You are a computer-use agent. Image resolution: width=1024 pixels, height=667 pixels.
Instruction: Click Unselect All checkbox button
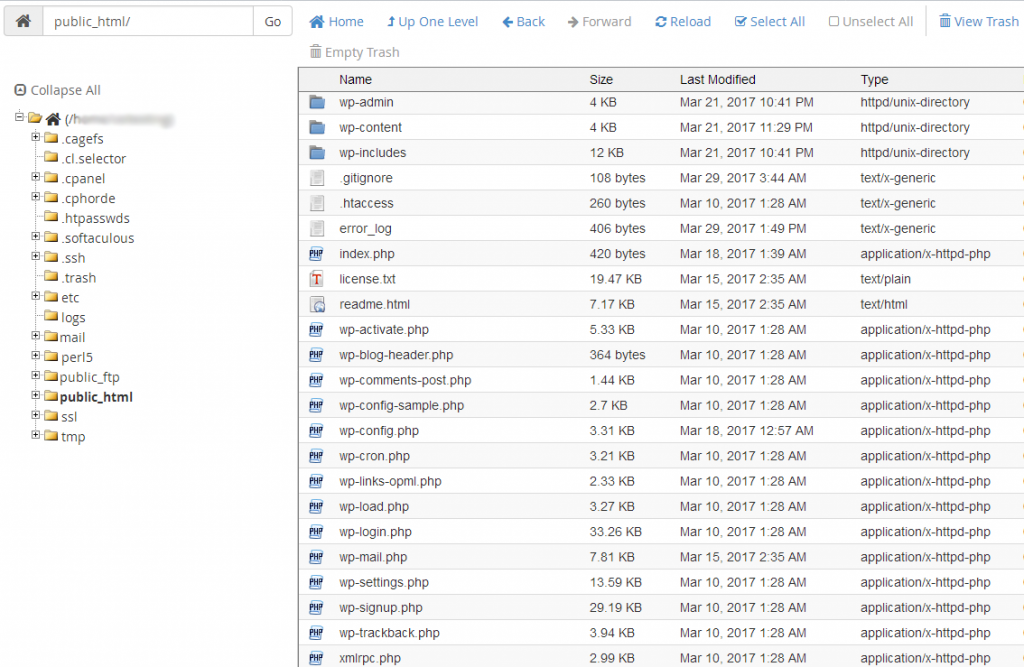pos(871,22)
